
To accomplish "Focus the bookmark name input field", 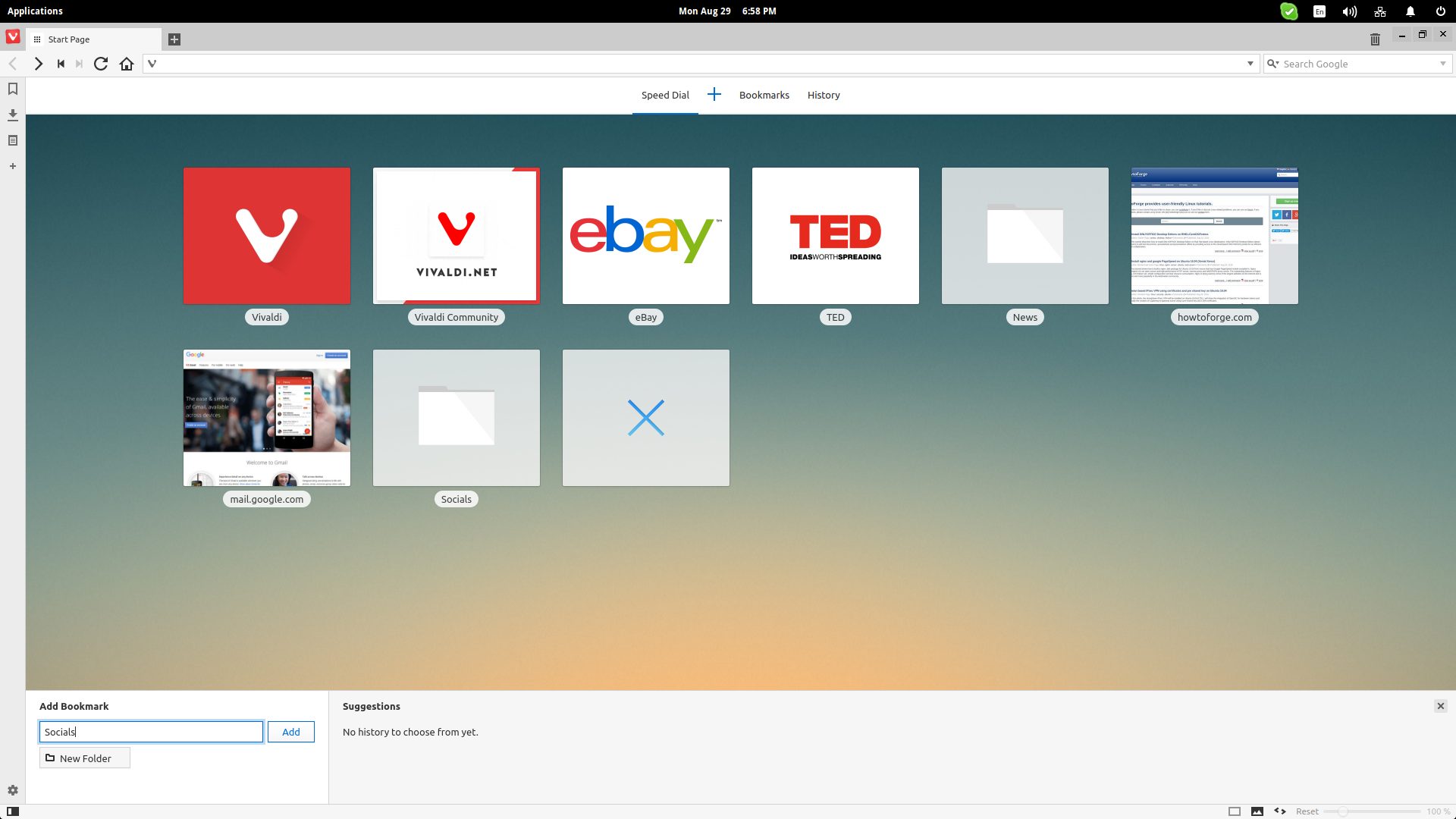I will point(151,732).
